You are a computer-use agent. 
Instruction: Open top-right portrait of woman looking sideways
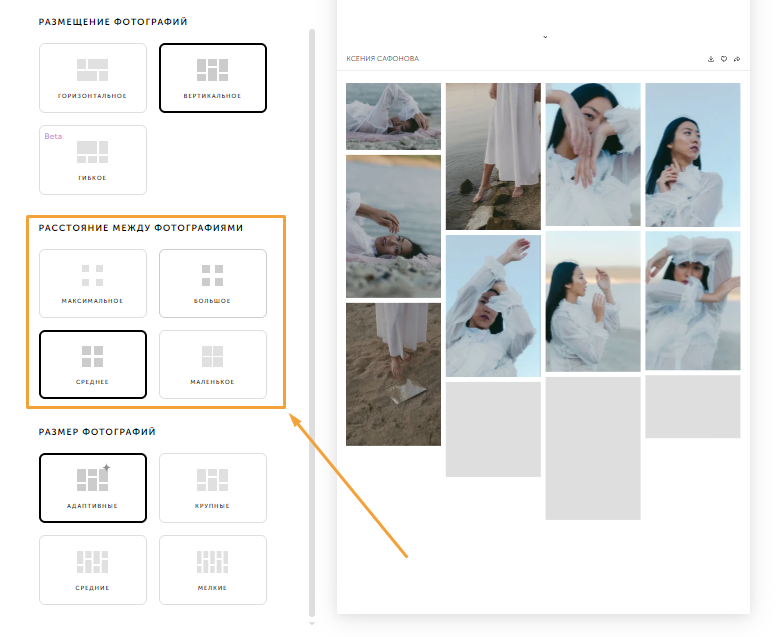click(x=693, y=155)
